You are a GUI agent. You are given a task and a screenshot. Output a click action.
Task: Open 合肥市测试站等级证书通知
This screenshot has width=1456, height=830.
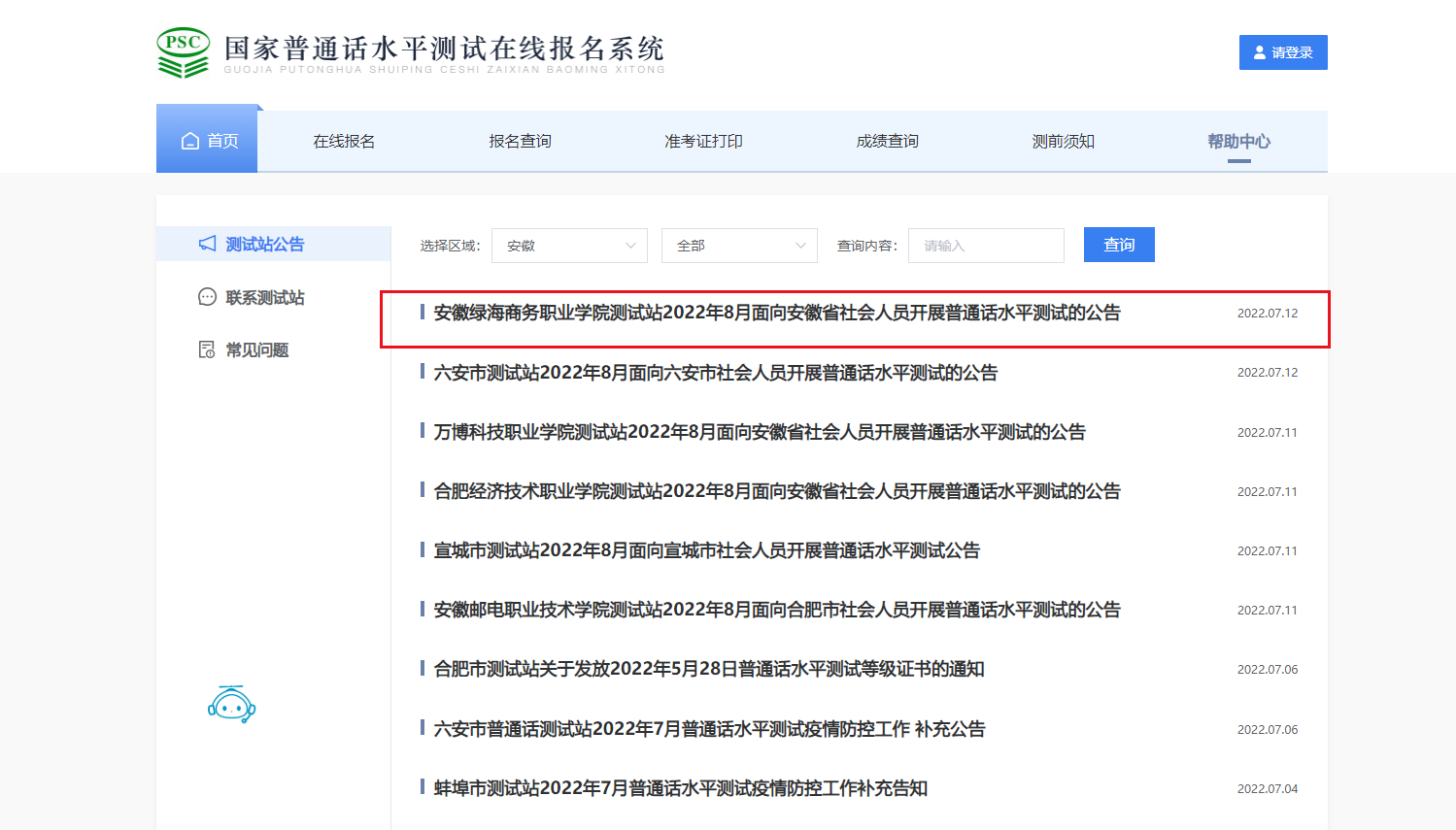click(x=709, y=669)
